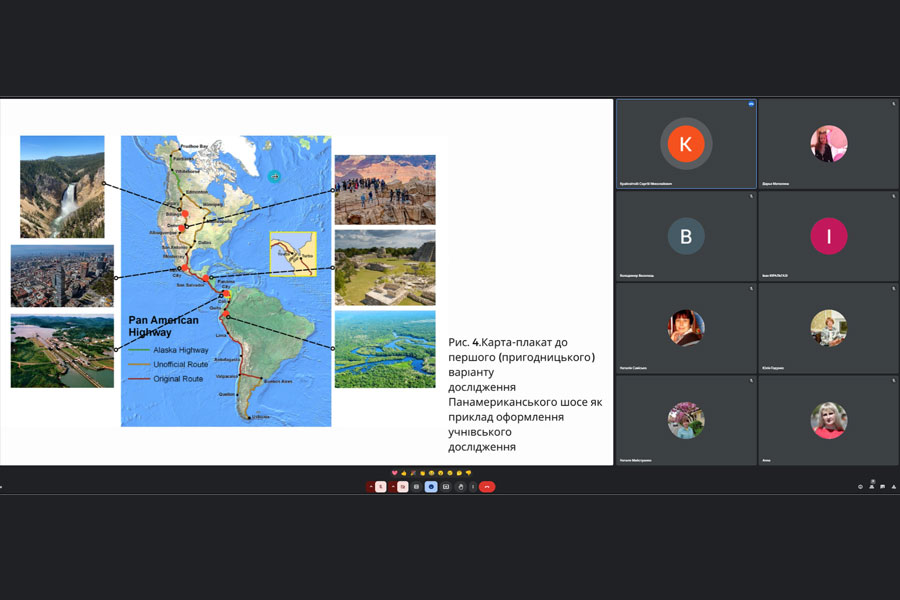The width and height of the screenshot is (900, 600).
Task: Send the pink heart reaction
Action: (394, 472)
